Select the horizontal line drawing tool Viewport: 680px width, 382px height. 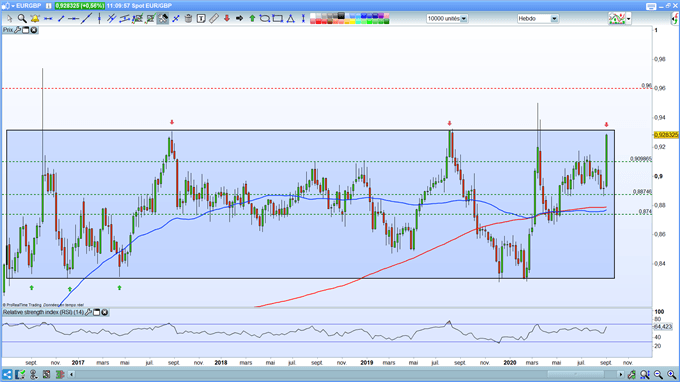click(x=48, y=19)
